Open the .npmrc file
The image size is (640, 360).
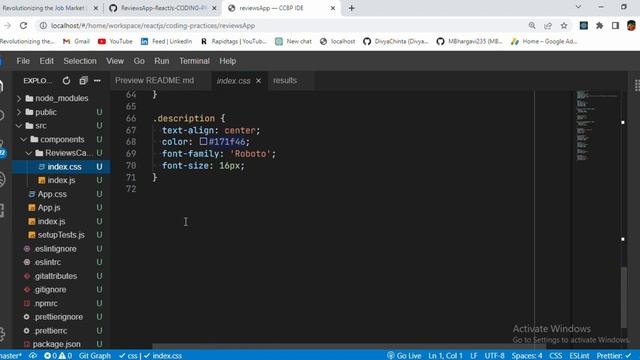pos(46,303)
